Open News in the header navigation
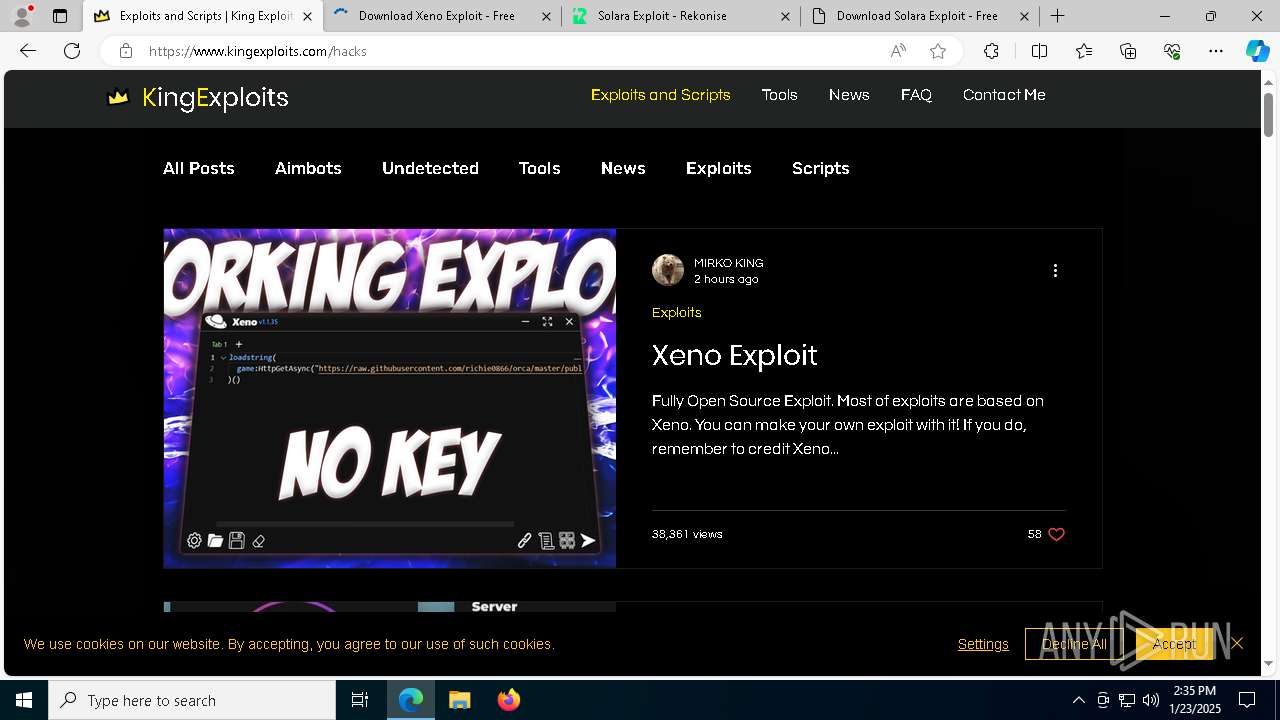1280x720 pixels. (849, 95)
